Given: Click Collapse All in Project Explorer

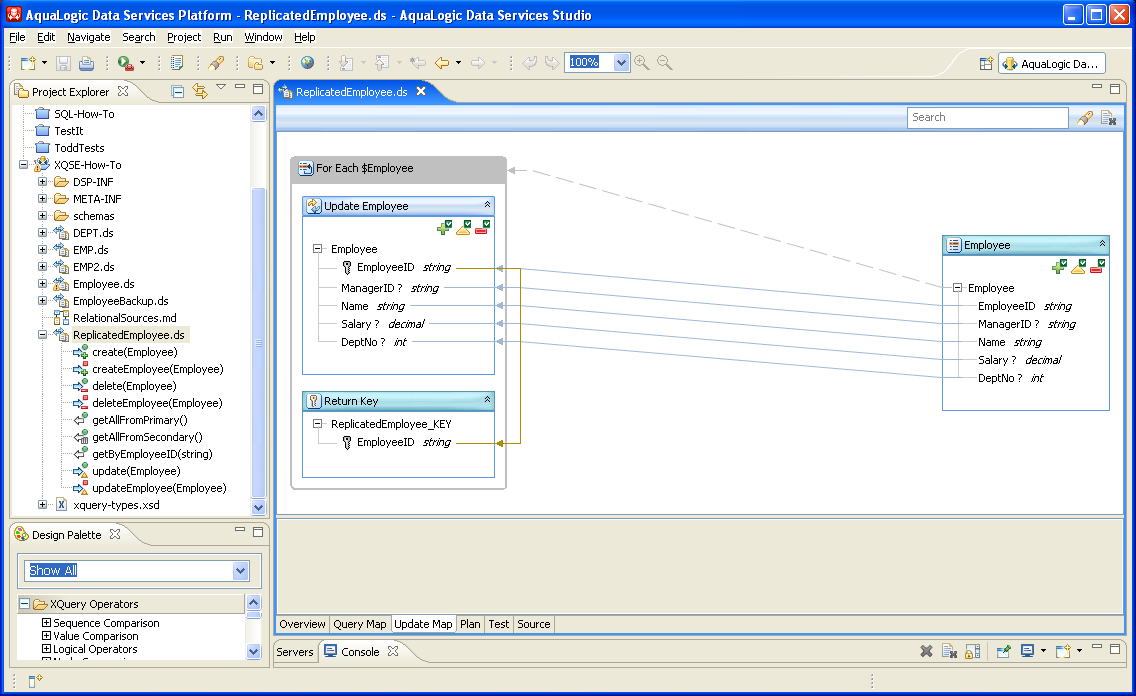Looking at the screenshot, I should coord(178,91).
